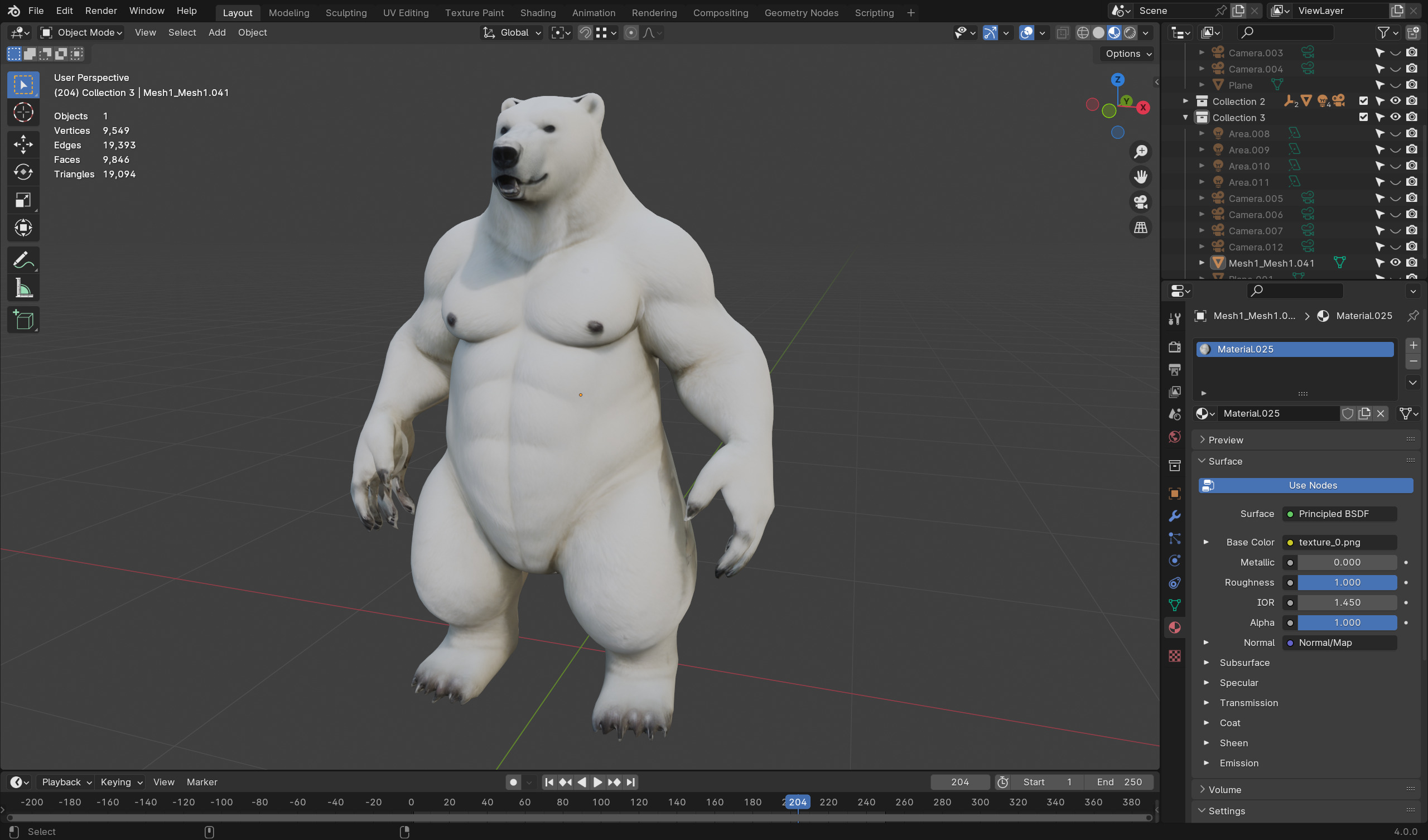Click the Normal/Map button
Screen dimensions: 1428x840
1340,643
